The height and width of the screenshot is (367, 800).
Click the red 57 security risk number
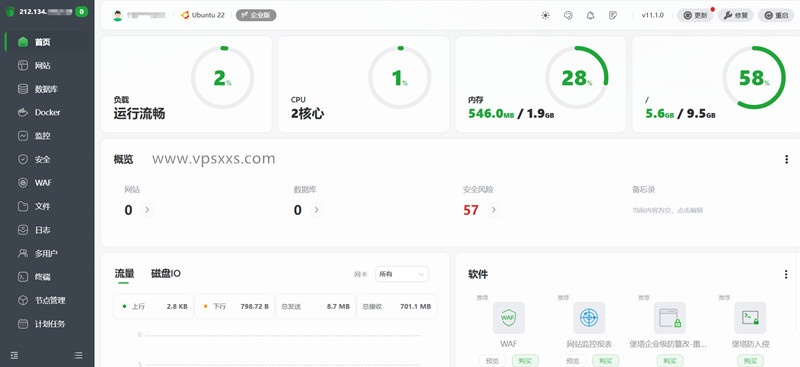(471, 210)
